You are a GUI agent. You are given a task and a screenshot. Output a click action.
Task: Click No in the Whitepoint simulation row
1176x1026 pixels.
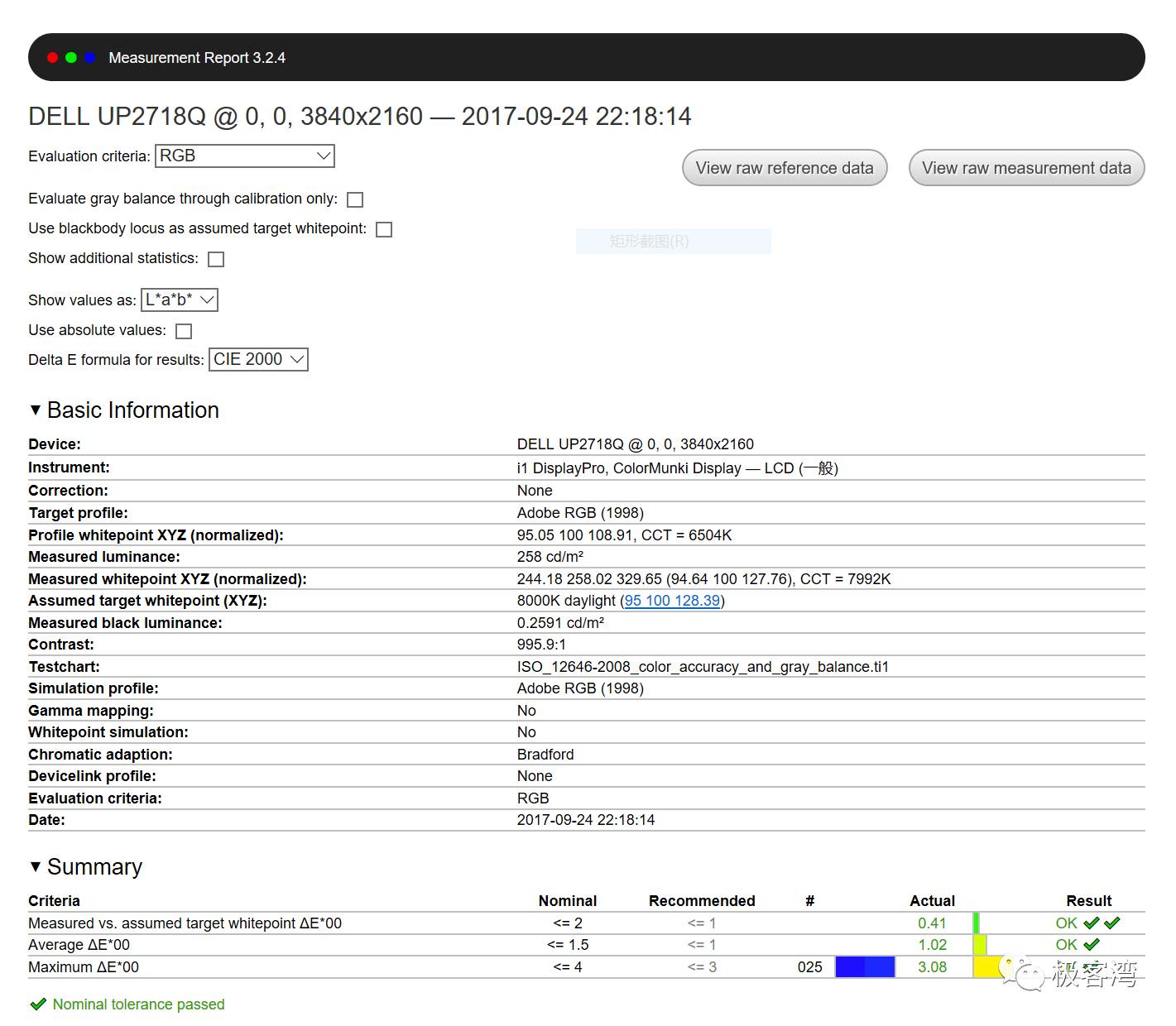526,732
